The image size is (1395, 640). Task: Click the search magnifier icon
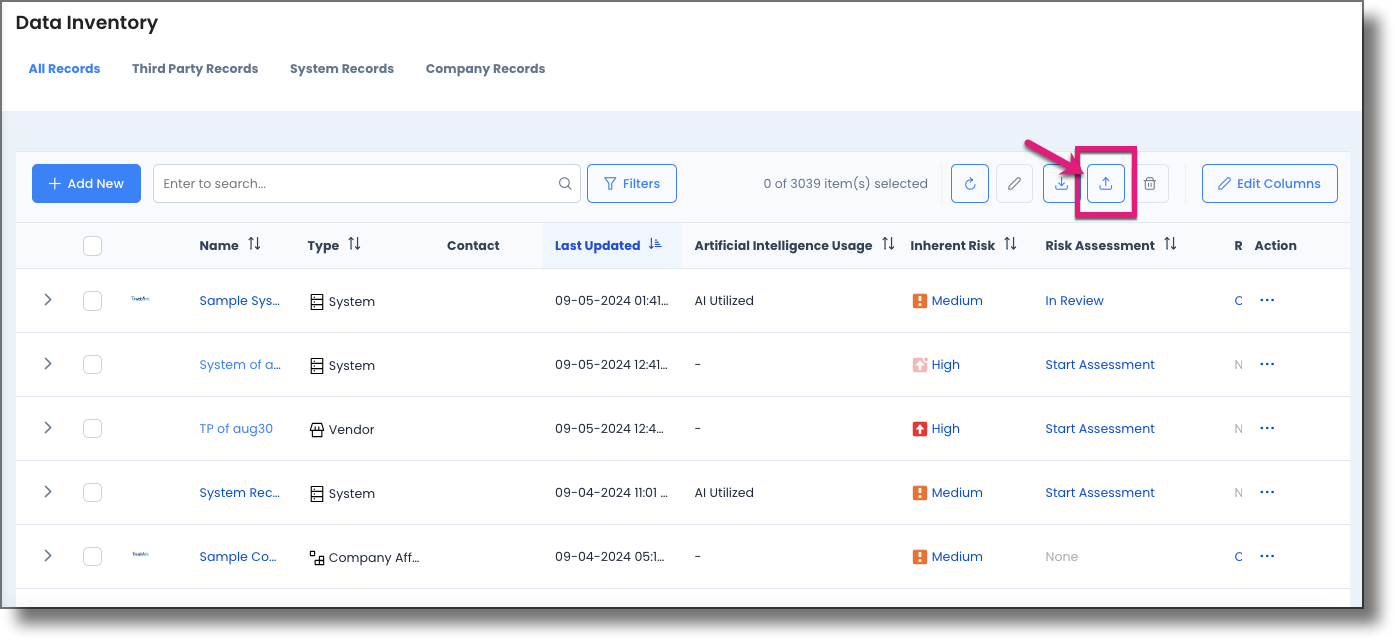[x=565, y=183]
